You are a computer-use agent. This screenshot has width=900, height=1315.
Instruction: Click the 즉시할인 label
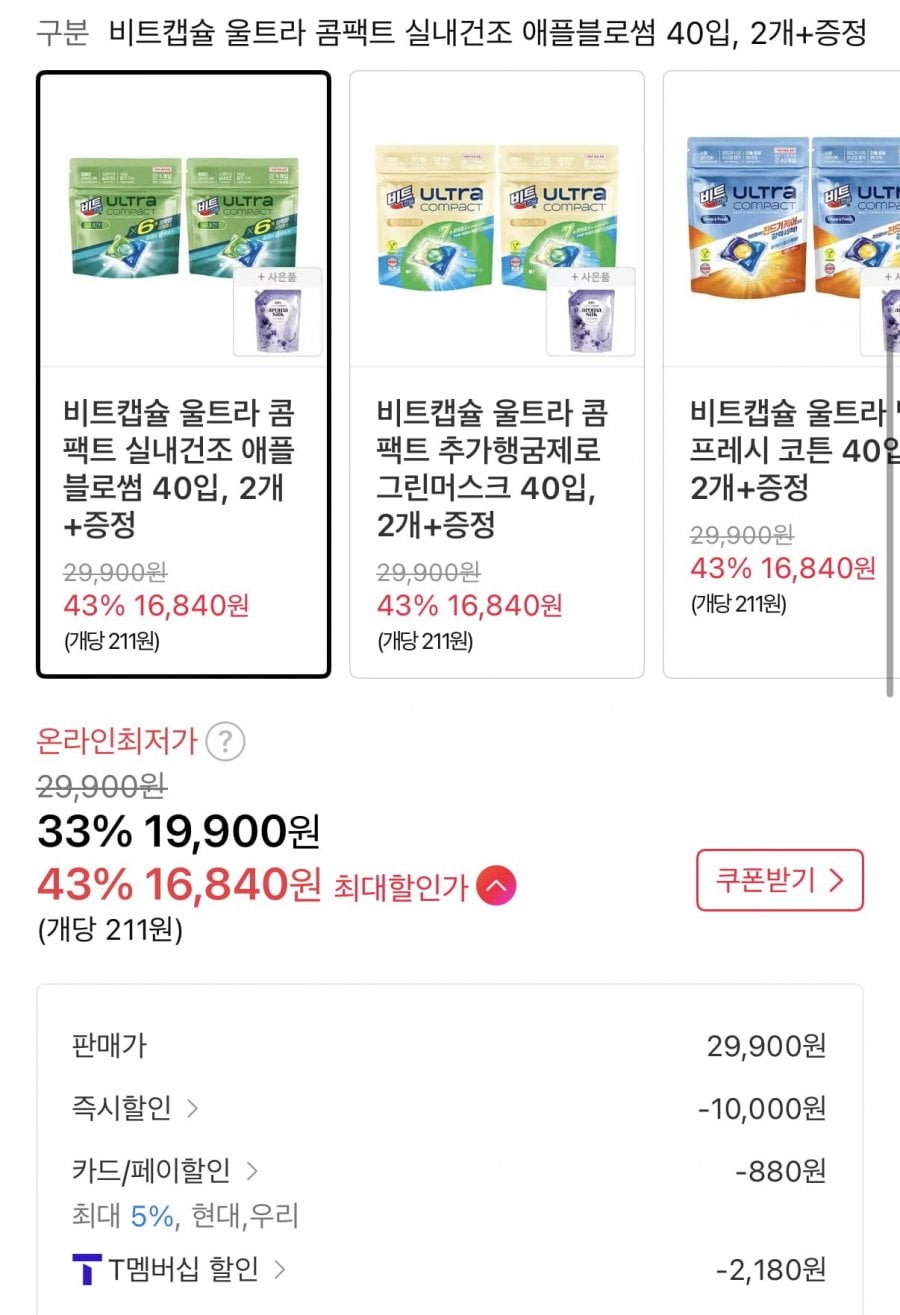coord(121,1108)
